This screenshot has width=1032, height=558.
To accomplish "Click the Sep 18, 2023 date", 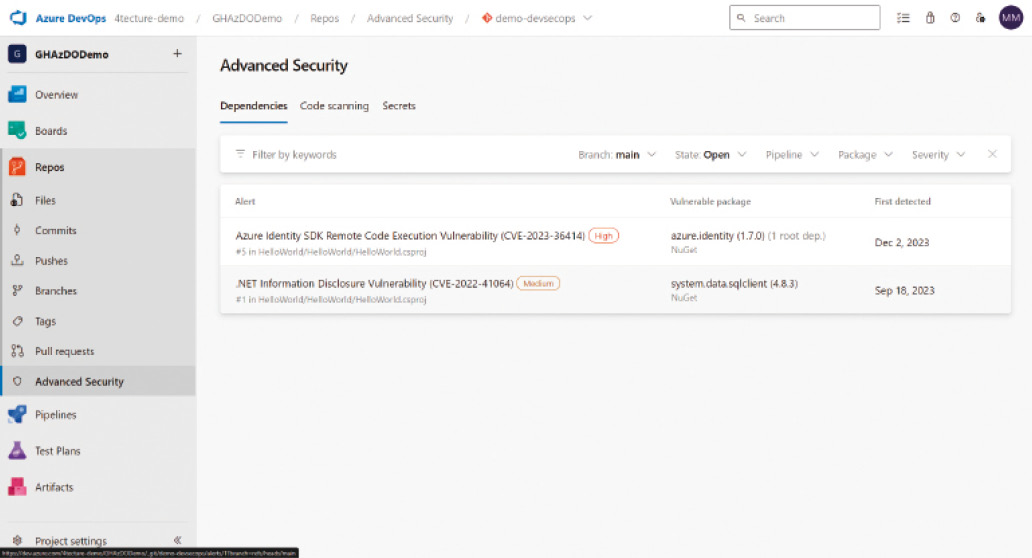I will pyautogui.click(x=904, y=290).
